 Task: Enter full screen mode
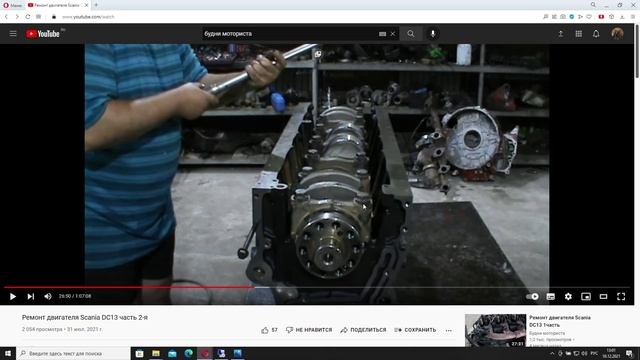click(x=621, y=296)
